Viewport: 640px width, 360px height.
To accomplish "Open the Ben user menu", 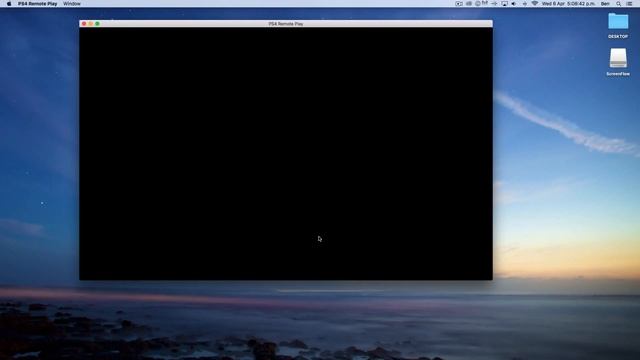I will click(x=605, y=4).
